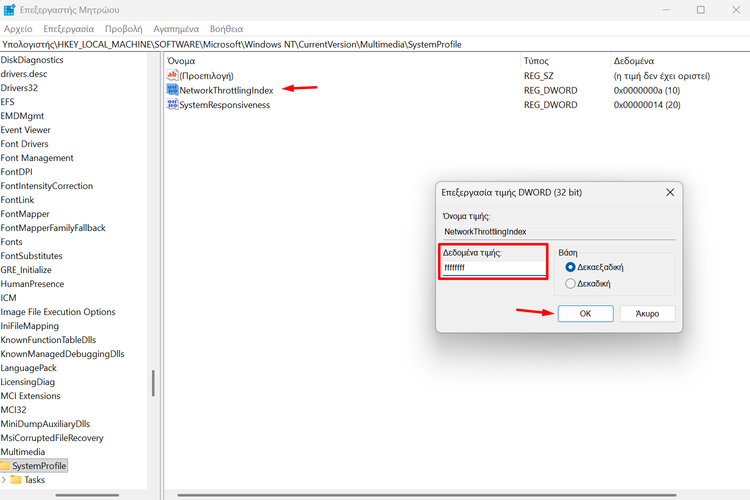
Task: Click the Registry Editor app icon in title bar
Action: point(9,10)
